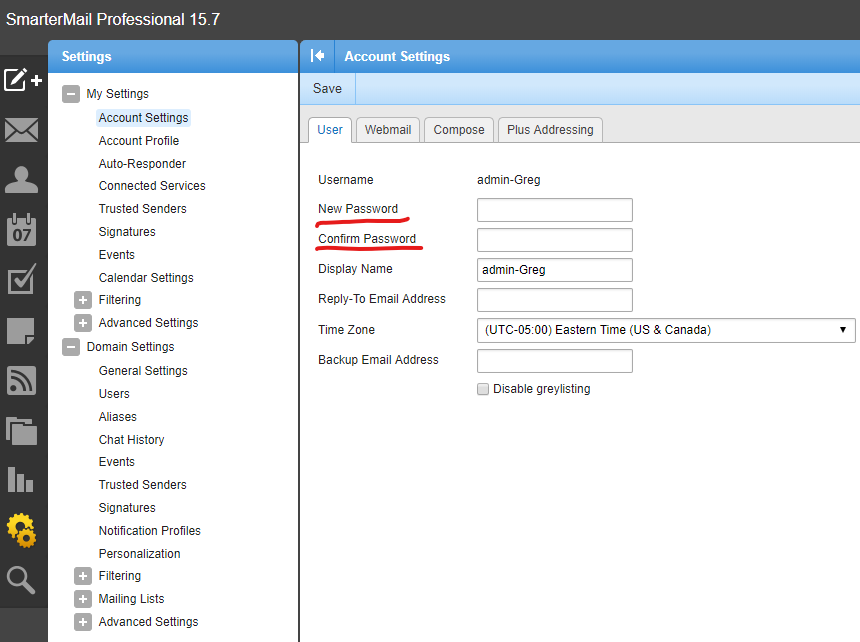Switch to the Plus Addressing tab
The image size is (860, 642).
(x=550, y=130)
